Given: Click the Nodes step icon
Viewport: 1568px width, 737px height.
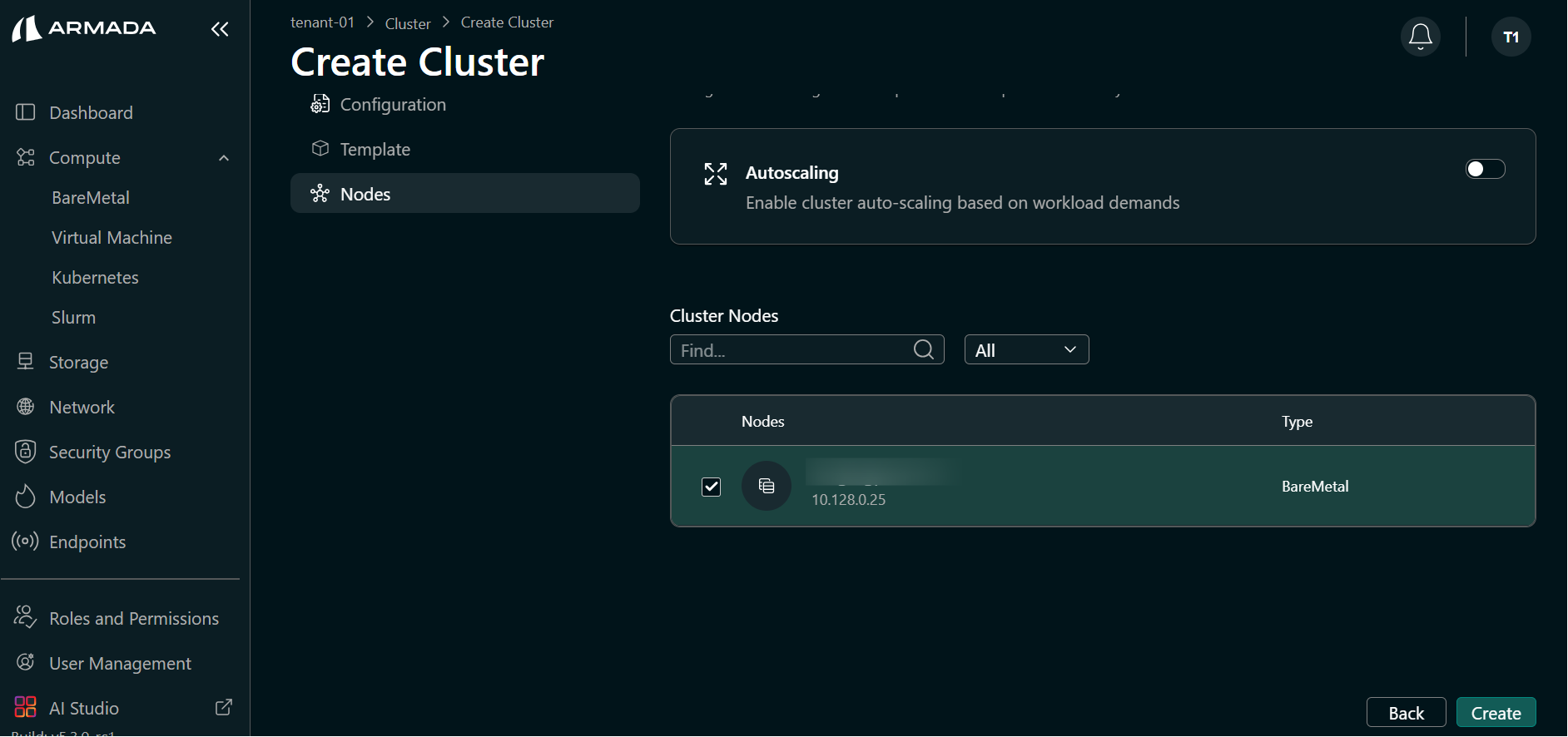Looking at the screenshot, I should click(320, 194).
